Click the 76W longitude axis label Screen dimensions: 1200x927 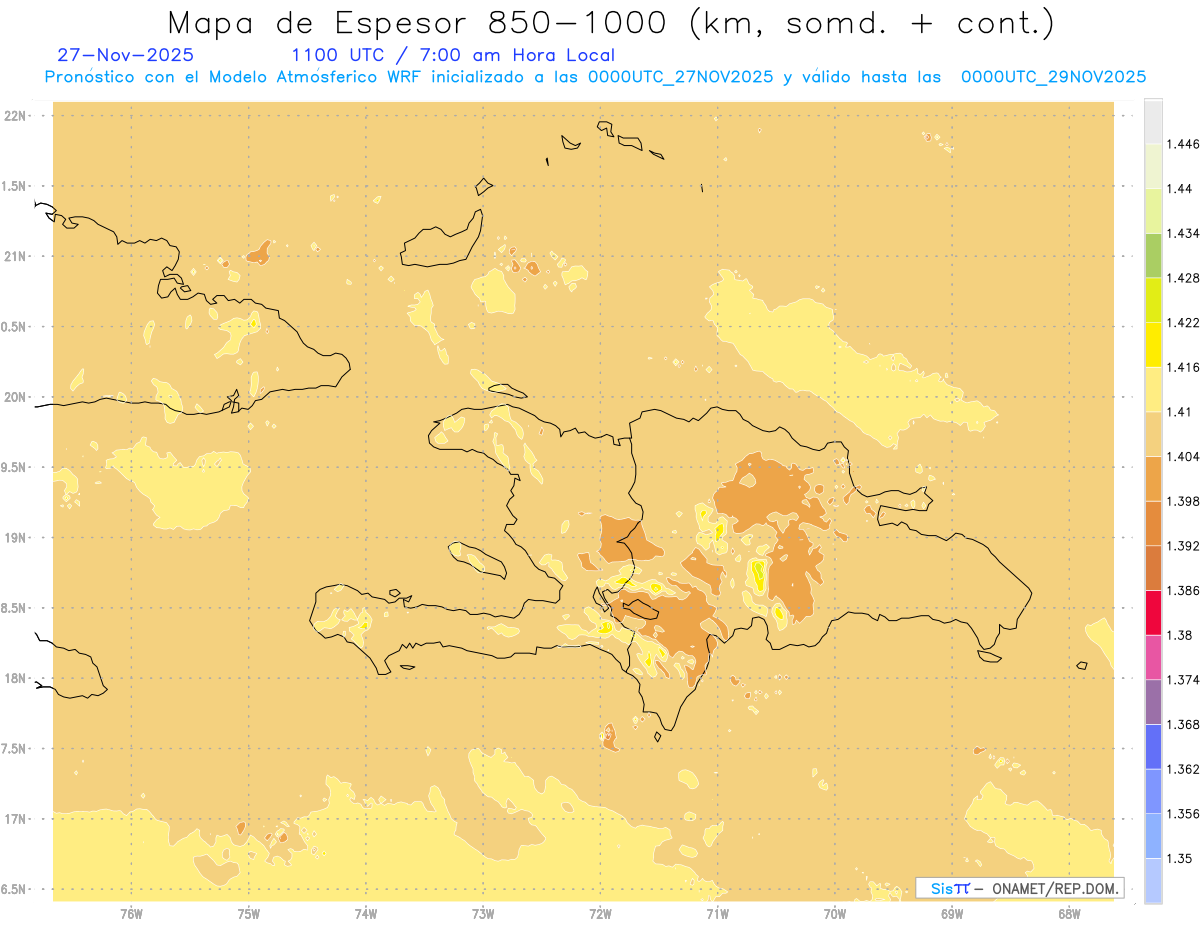131,913
